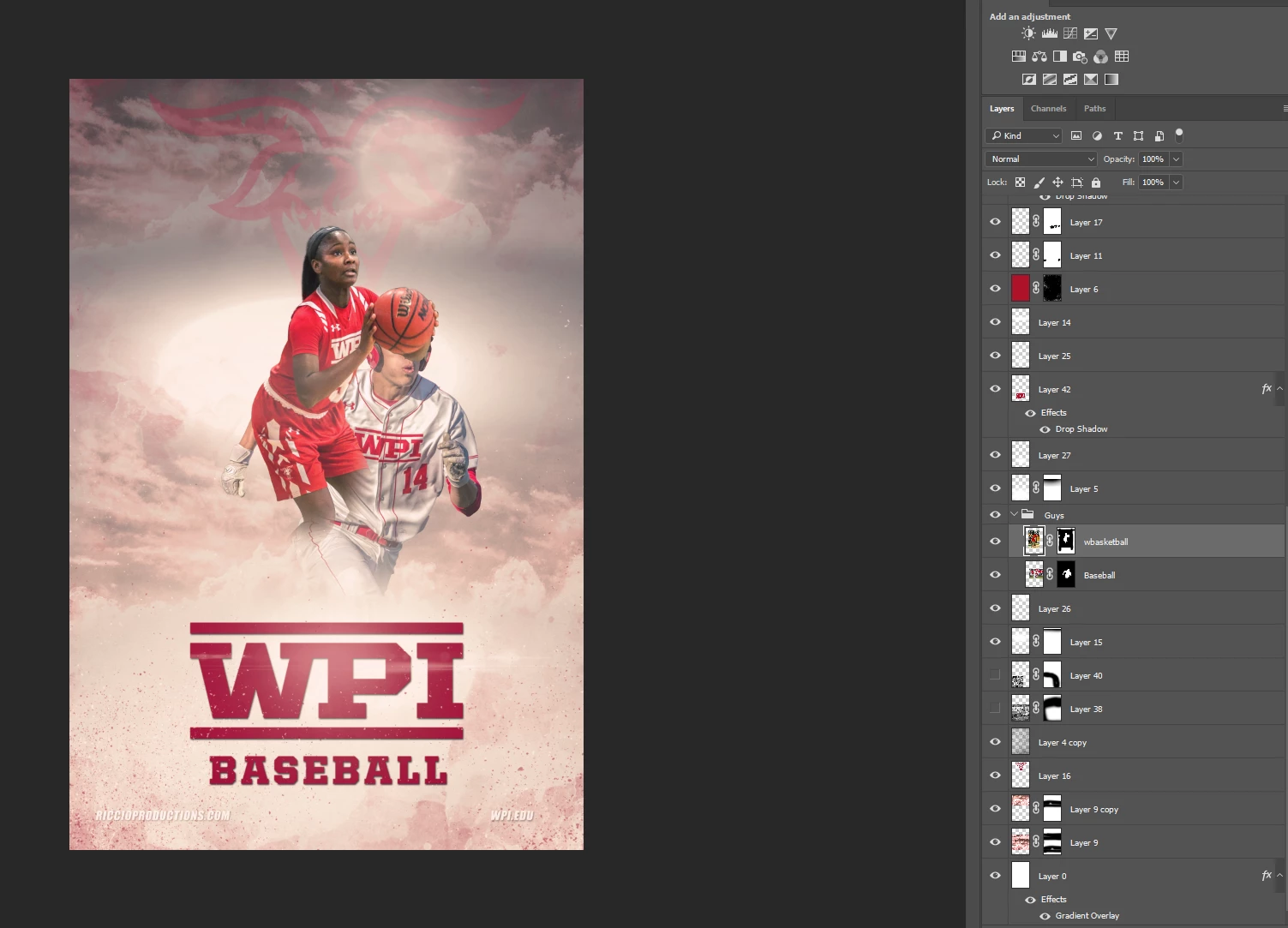Open the Kind filter dropdown
1288x928 pixels.
[1024, 135]
